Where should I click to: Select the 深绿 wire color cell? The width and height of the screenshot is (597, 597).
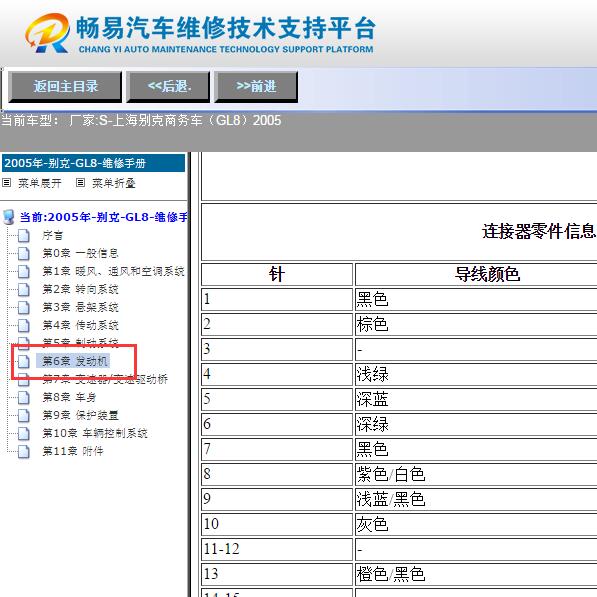476,424
